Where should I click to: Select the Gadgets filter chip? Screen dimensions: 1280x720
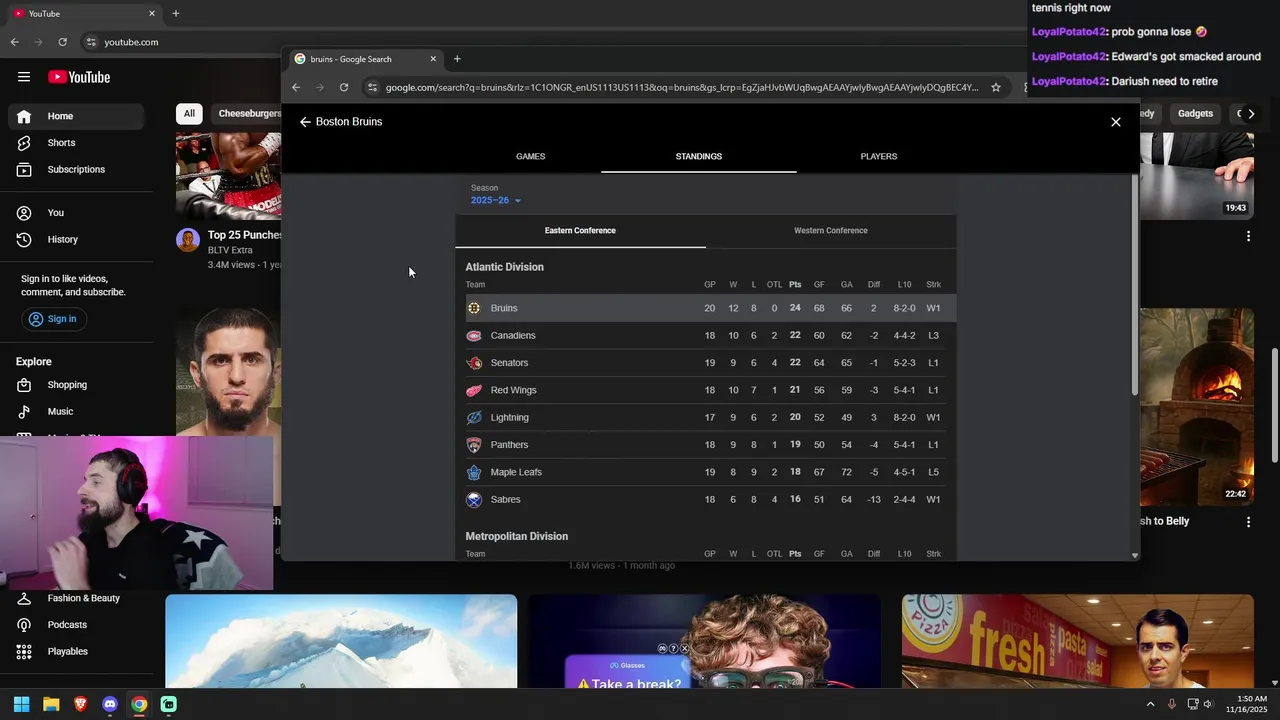click(x=1195, y=114)
